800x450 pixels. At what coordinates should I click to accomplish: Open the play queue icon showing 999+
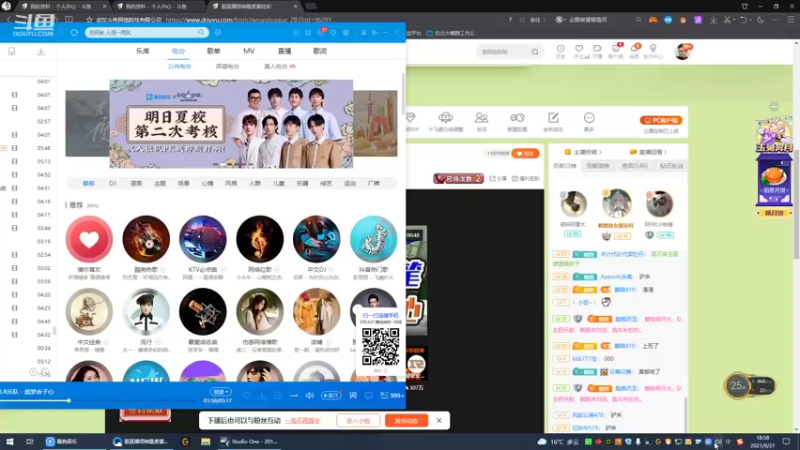click(x=392, y=395)
